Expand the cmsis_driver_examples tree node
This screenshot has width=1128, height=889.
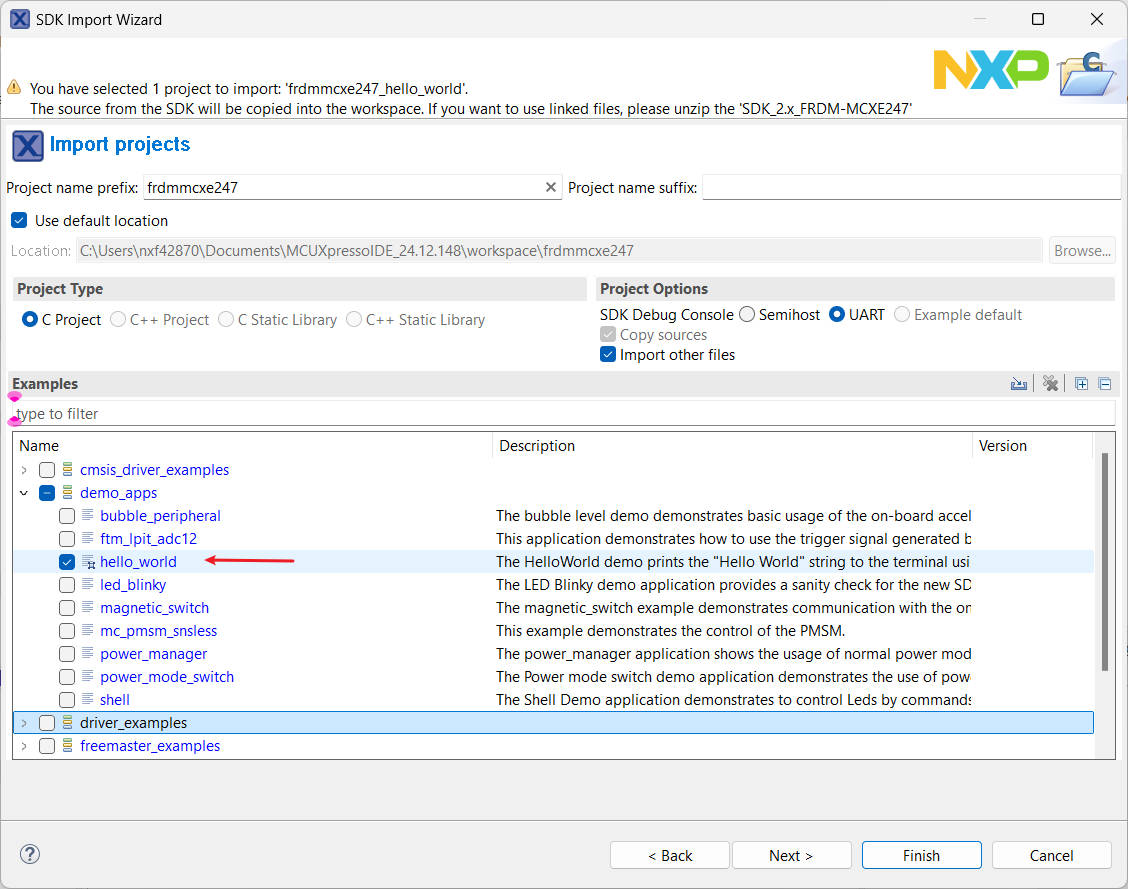click(24, 470)
